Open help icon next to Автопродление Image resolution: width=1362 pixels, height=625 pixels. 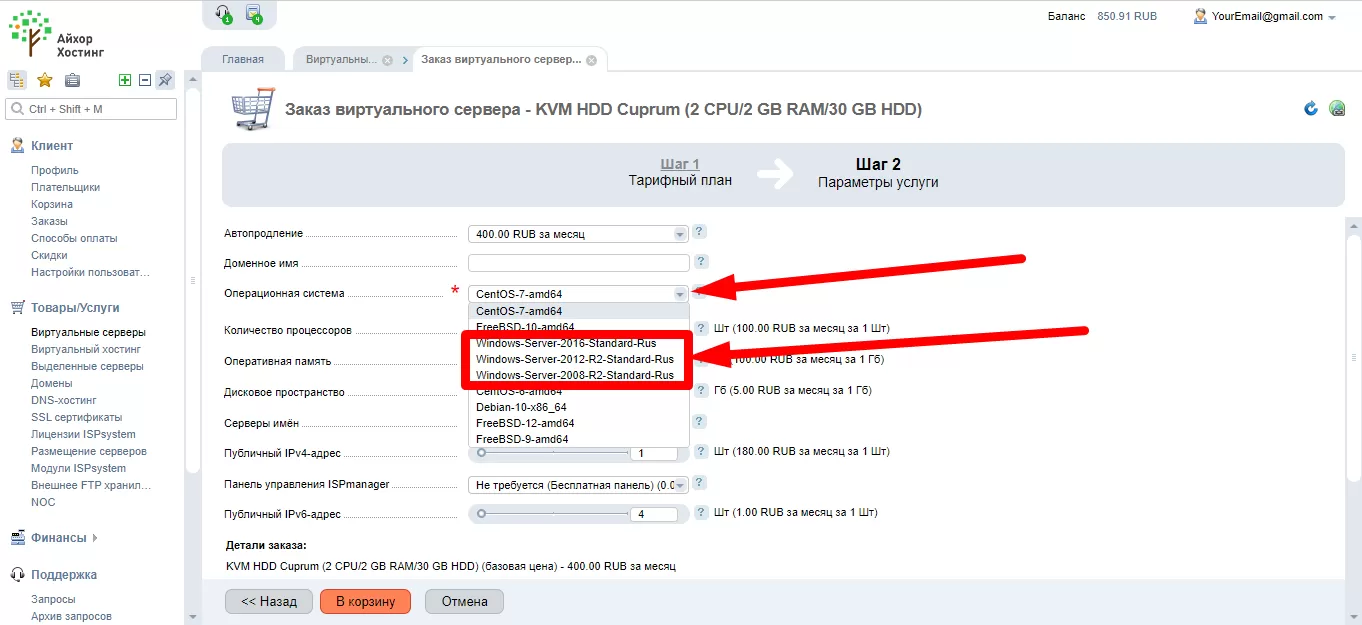pyautogui.click(x=700, y=232)
